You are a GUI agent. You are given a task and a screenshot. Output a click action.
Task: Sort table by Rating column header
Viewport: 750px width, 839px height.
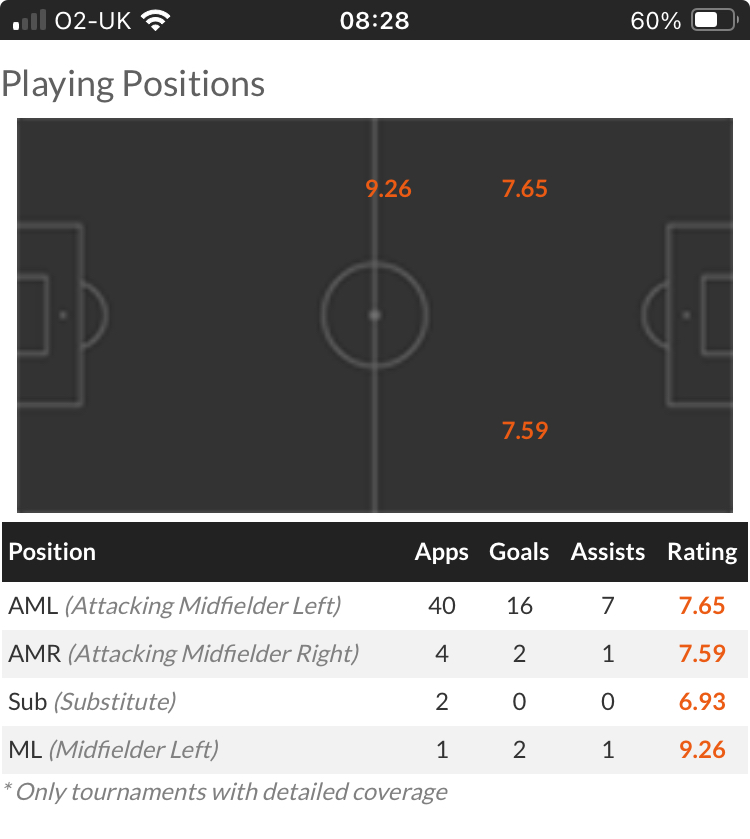(702, 552)
